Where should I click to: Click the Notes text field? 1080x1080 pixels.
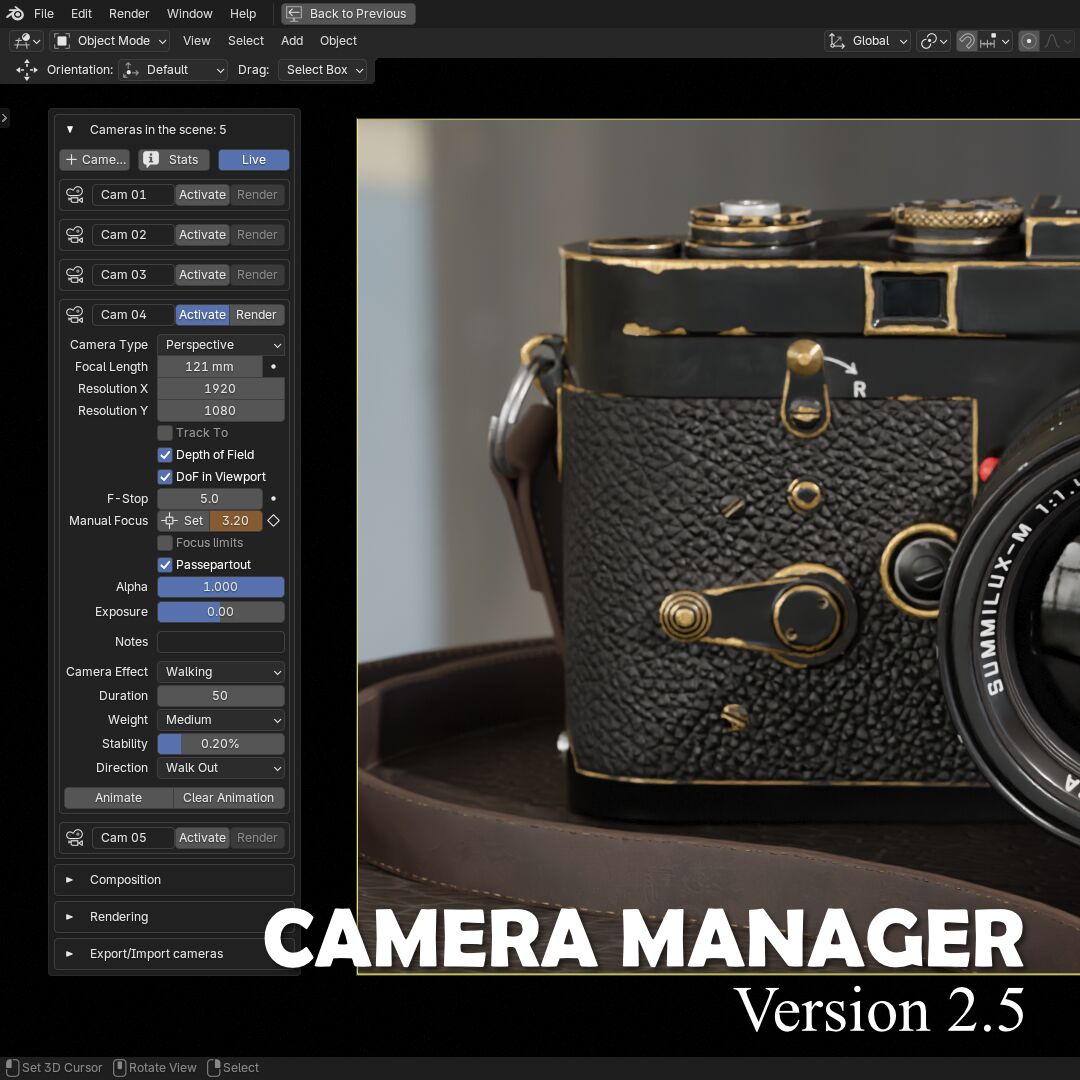pos(221,642)
